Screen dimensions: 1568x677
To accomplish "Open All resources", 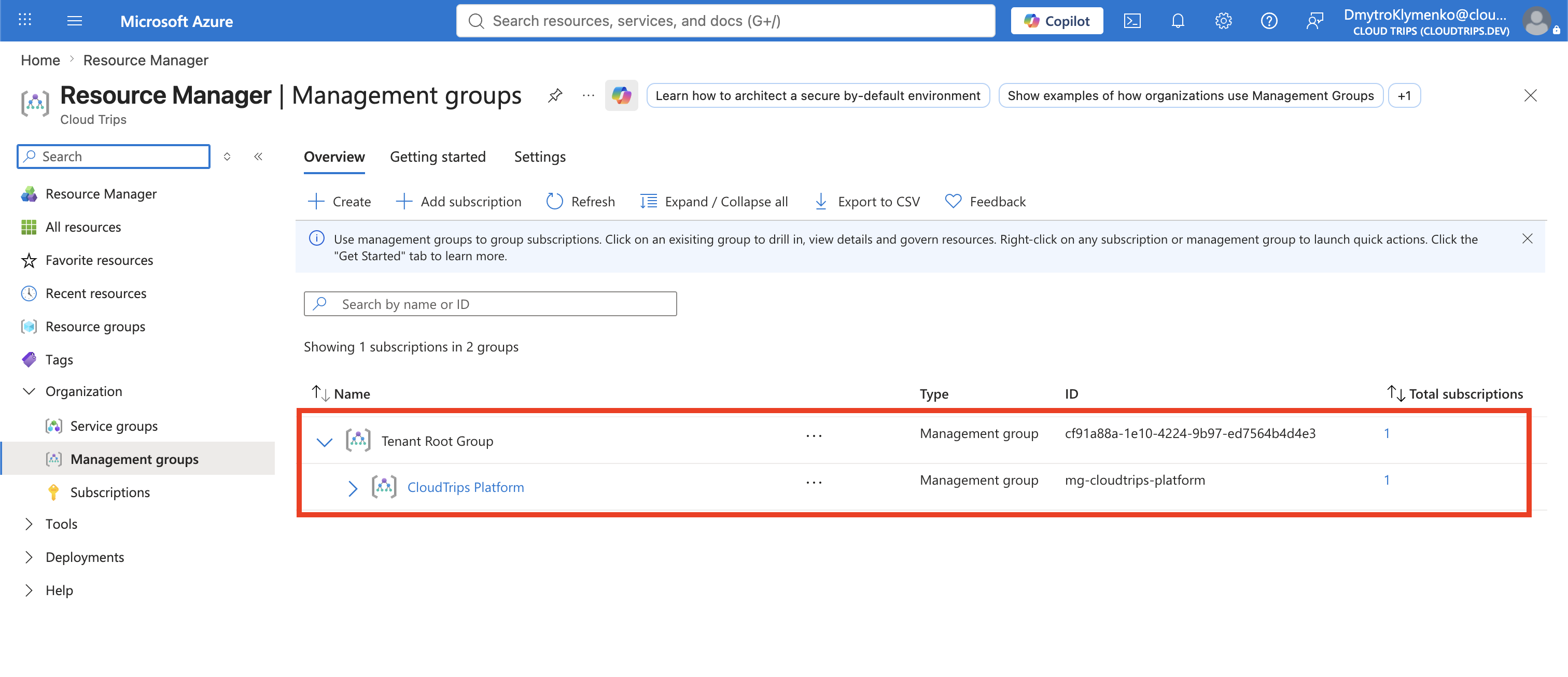I will point(83,227).
